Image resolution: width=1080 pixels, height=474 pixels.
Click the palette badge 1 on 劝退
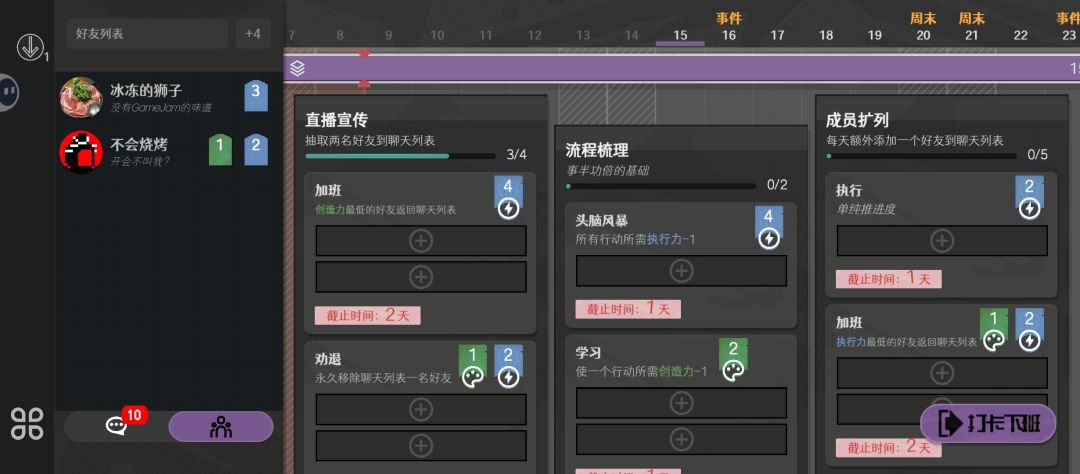tap(472, 367)
